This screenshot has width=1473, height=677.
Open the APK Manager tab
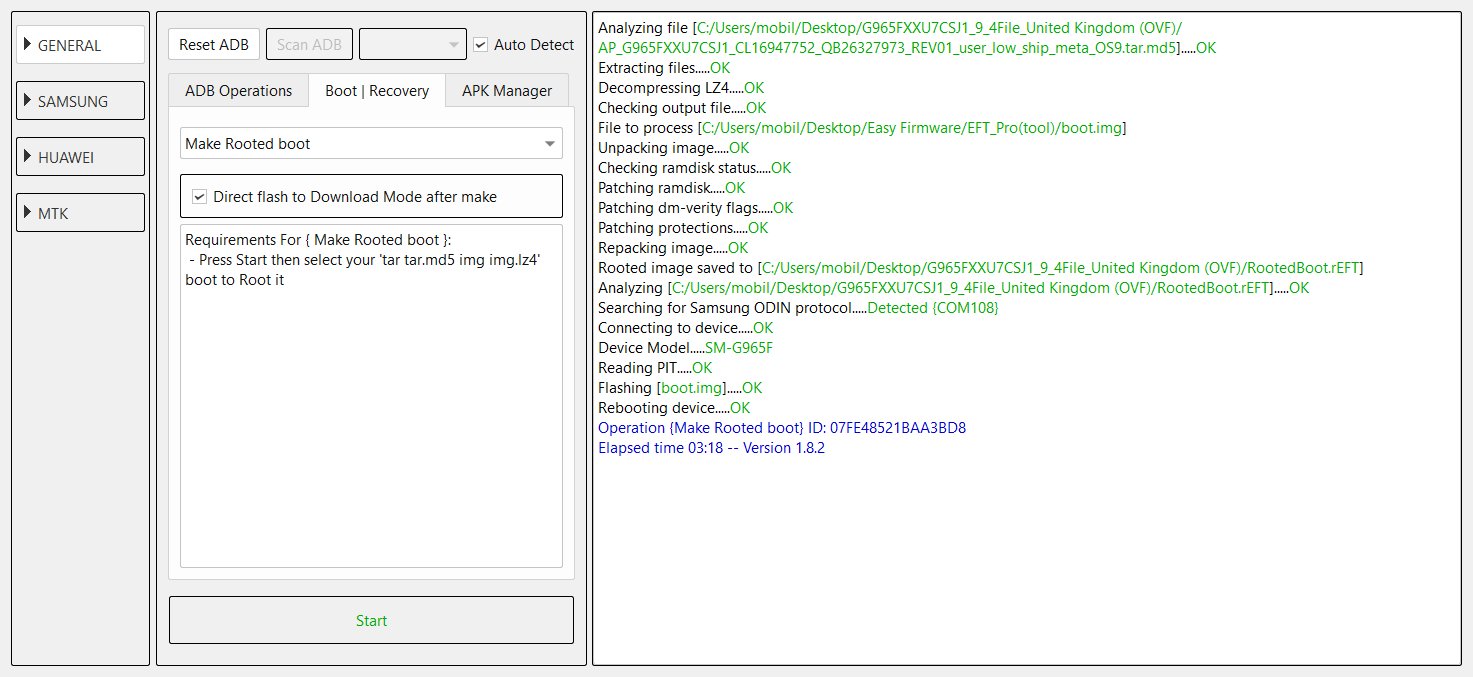[x=507, y=90]
